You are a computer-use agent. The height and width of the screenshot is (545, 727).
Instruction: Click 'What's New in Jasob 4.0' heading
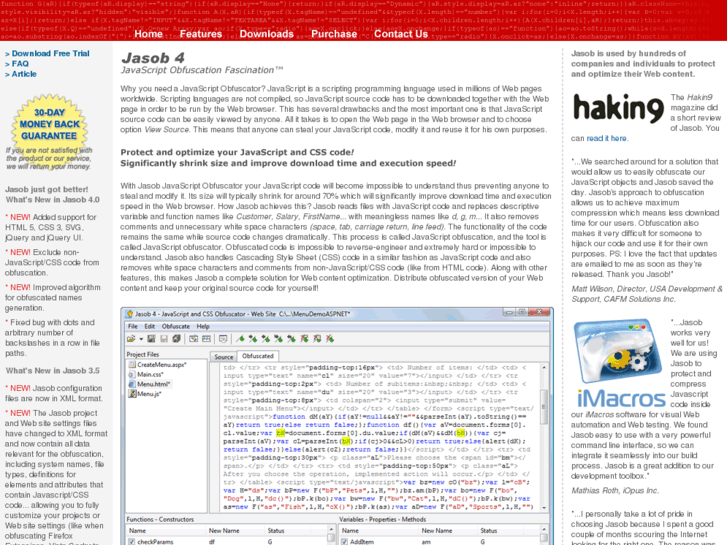(x=52, y=200)
